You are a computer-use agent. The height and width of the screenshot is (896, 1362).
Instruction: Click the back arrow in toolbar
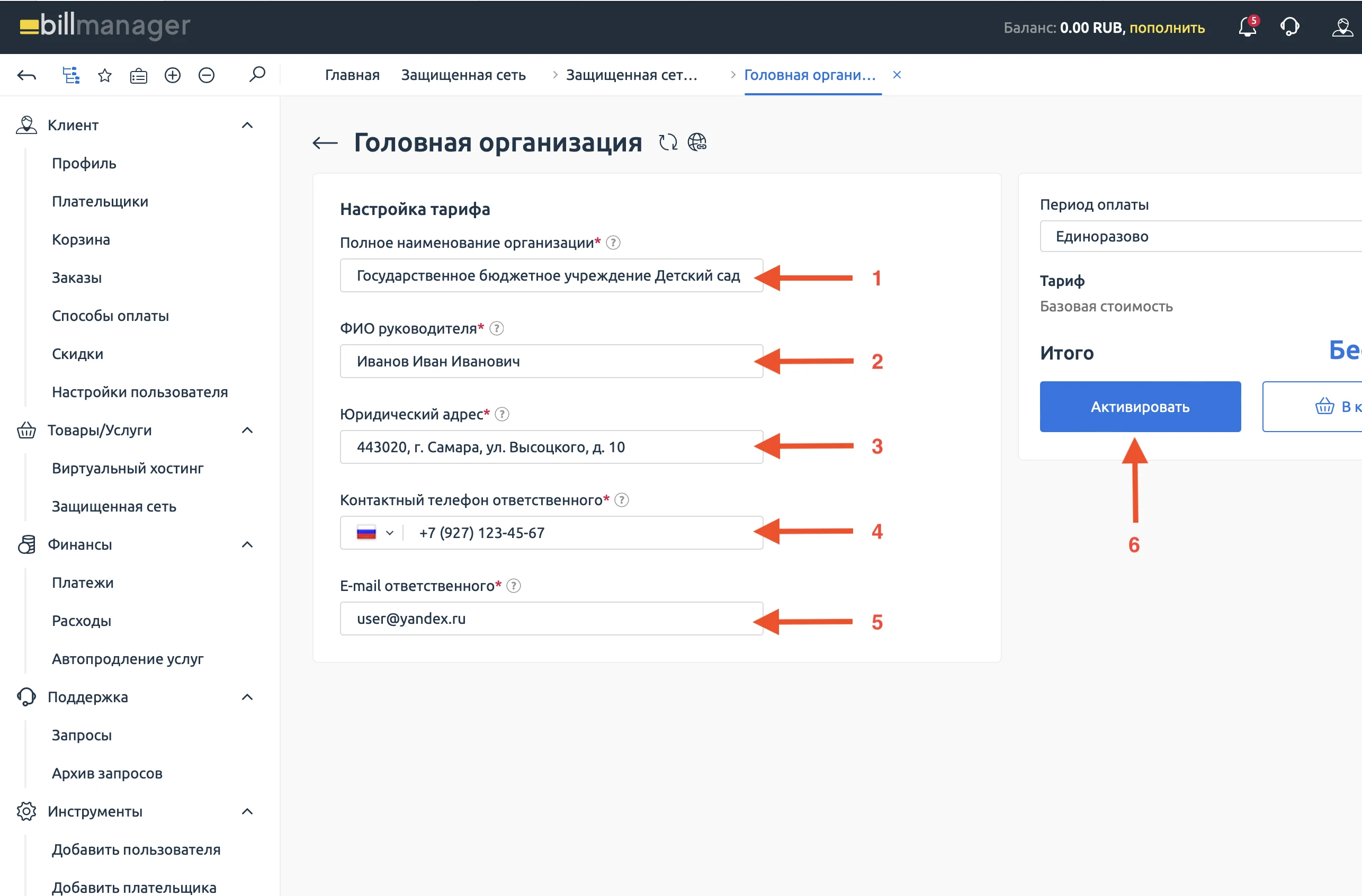pyautogui.click(x=26, y=75)
